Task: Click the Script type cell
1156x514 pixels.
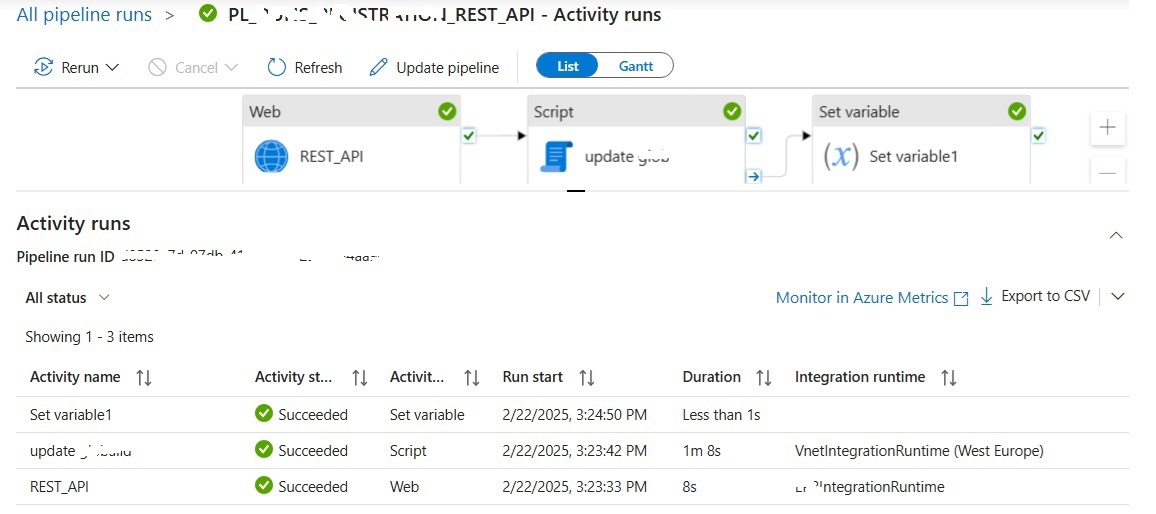Action: [408, 451]
